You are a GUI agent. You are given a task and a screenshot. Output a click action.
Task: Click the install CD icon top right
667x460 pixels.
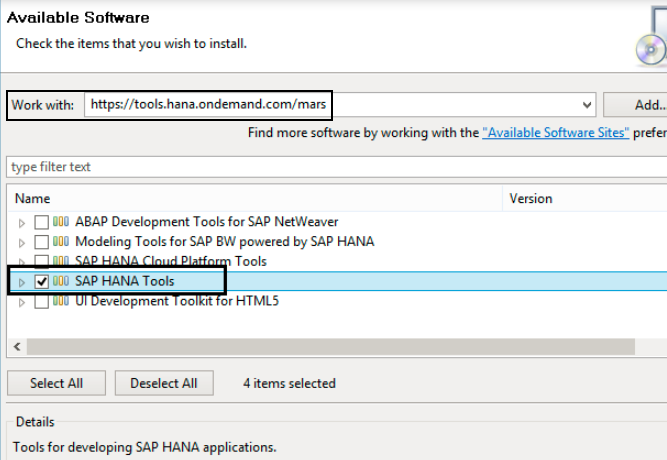click(650, 45)
